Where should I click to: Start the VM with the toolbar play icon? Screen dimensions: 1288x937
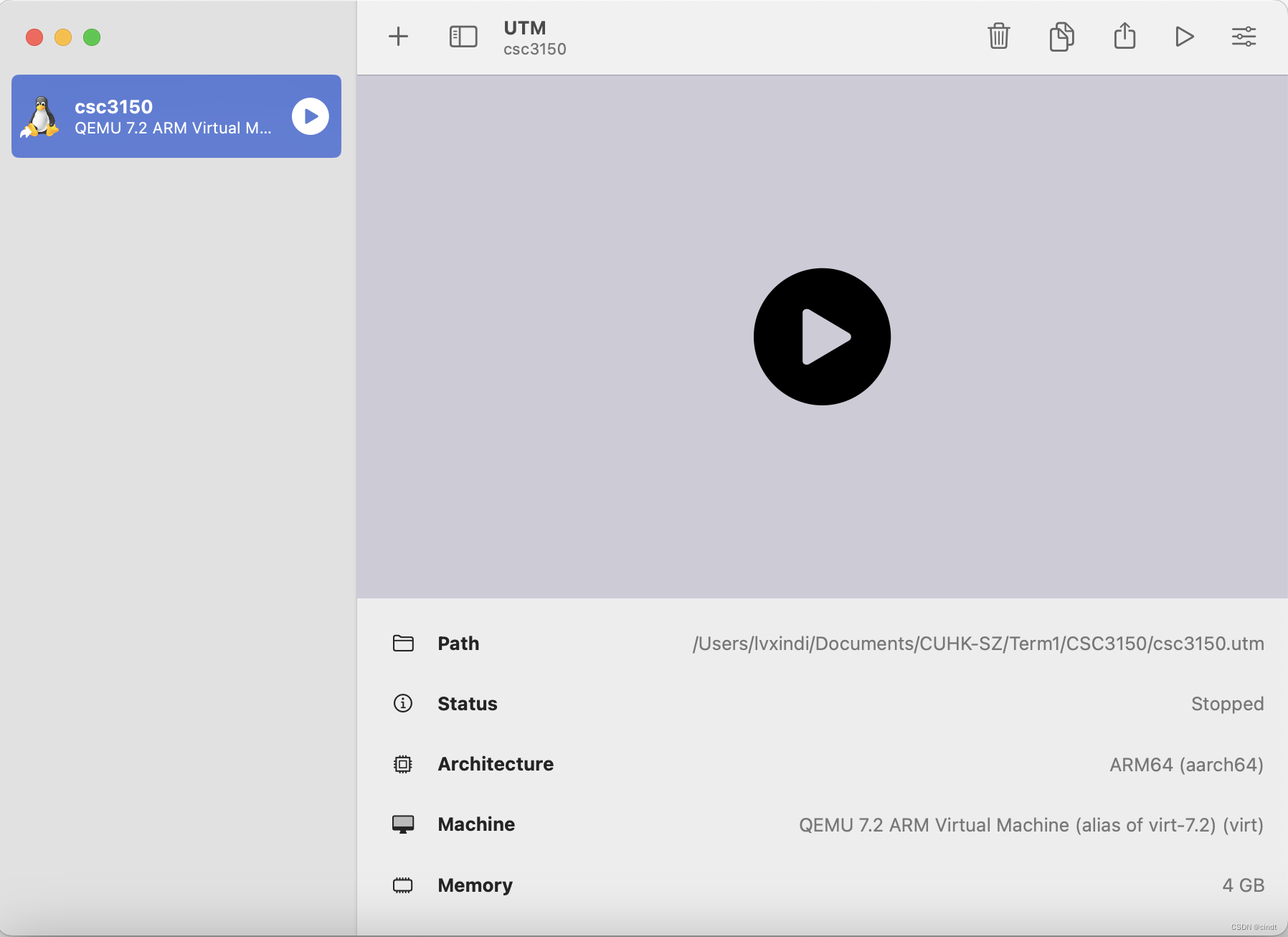point(1184,37)
